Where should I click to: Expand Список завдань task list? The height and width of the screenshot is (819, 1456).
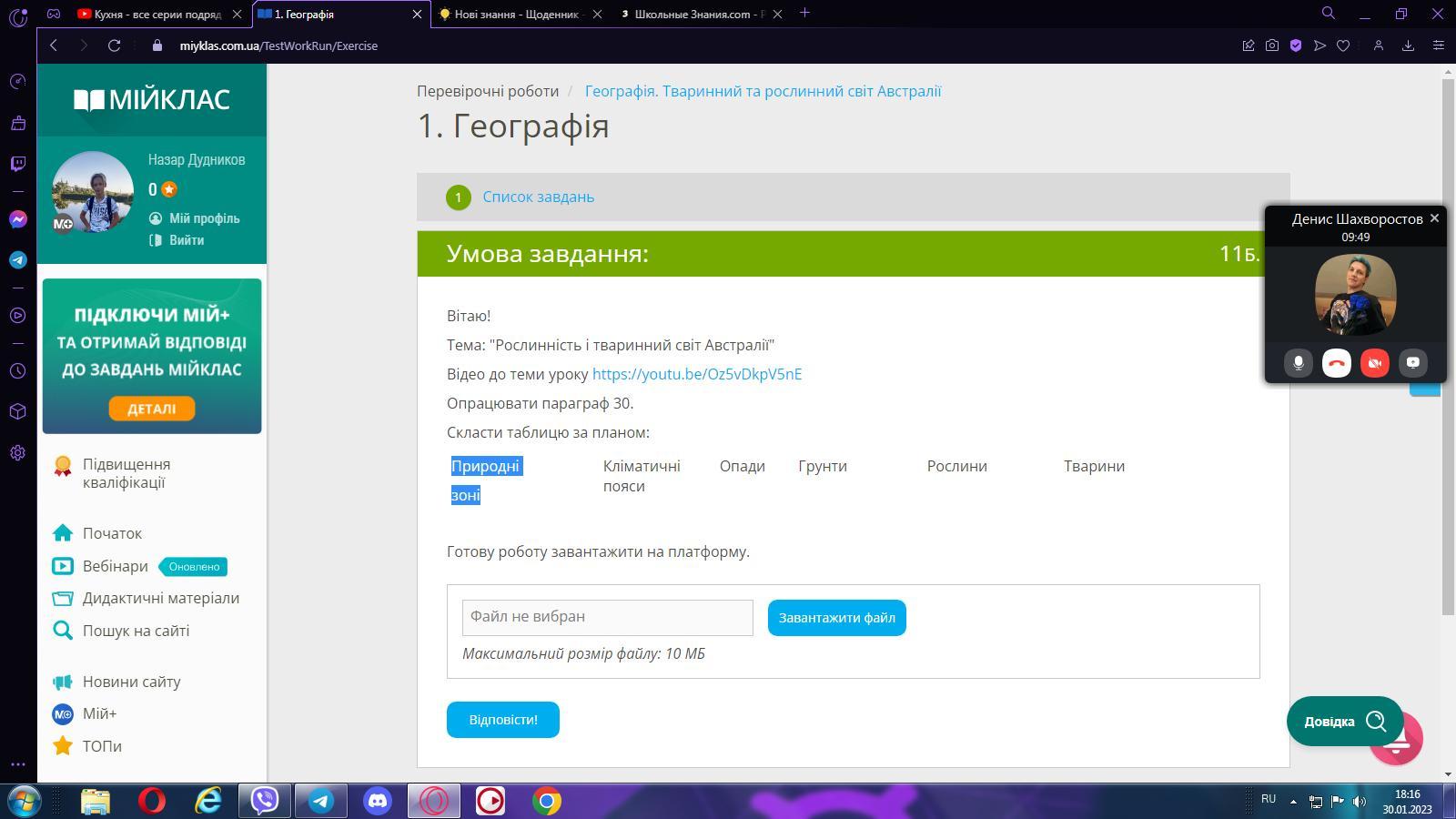click(x=538, y=197)
